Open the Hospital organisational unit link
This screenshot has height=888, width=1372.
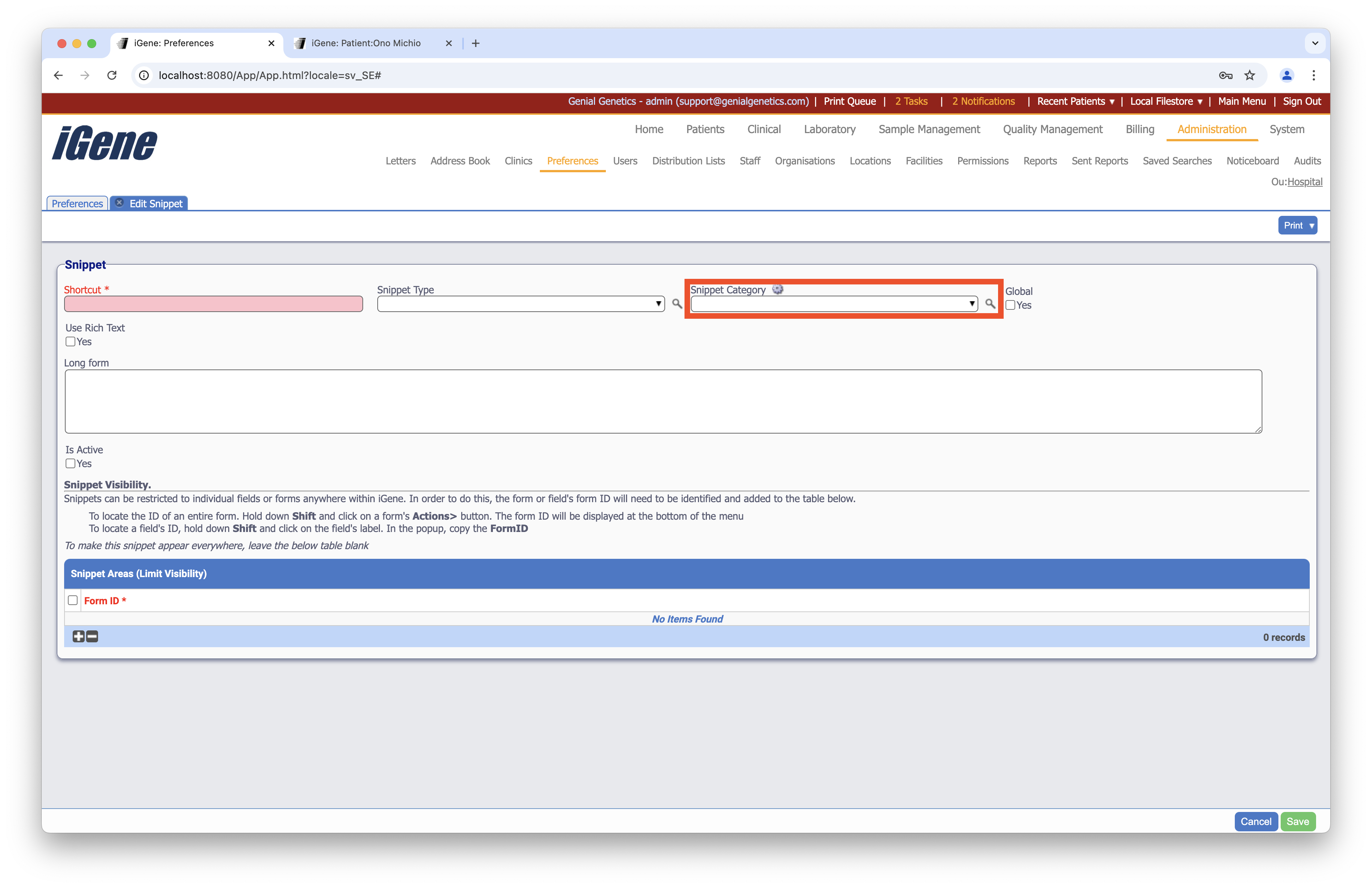[x=1305, y=182]
